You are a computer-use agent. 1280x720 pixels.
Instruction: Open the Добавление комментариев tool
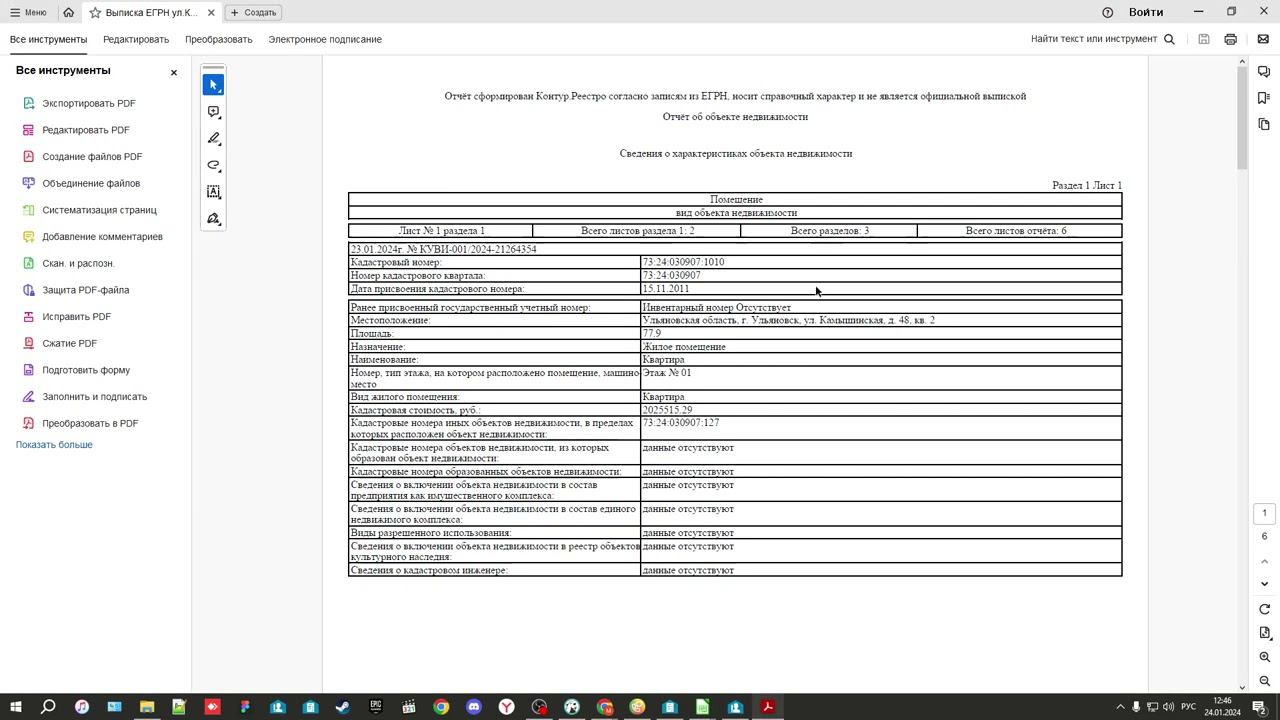coord(102,237)
